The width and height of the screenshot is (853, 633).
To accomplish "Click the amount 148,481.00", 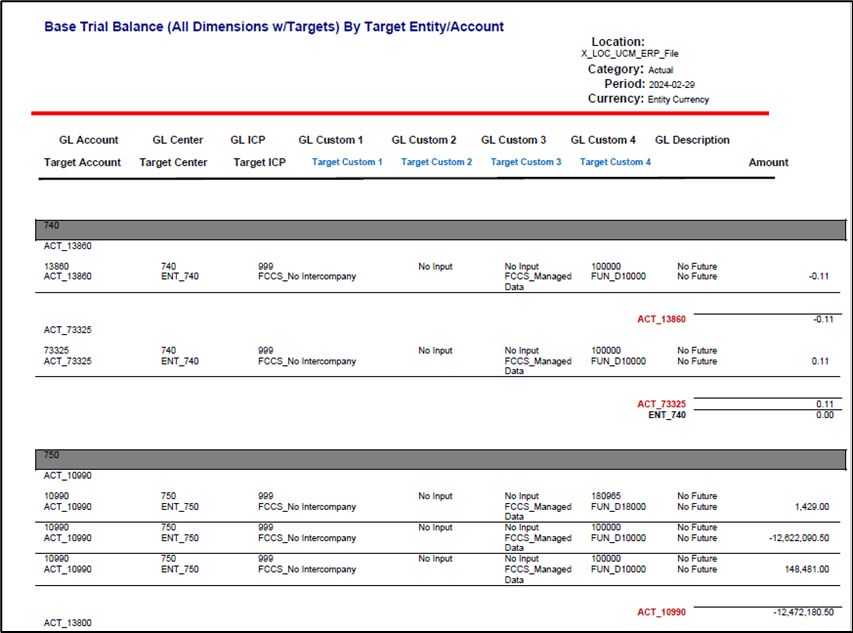I will coord(807,569).
